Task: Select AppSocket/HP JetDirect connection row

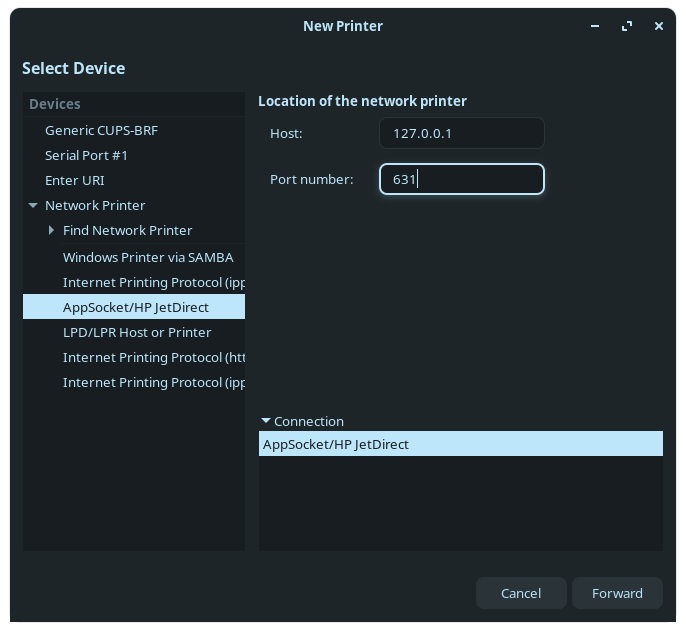Action: [x=460, y=444]
